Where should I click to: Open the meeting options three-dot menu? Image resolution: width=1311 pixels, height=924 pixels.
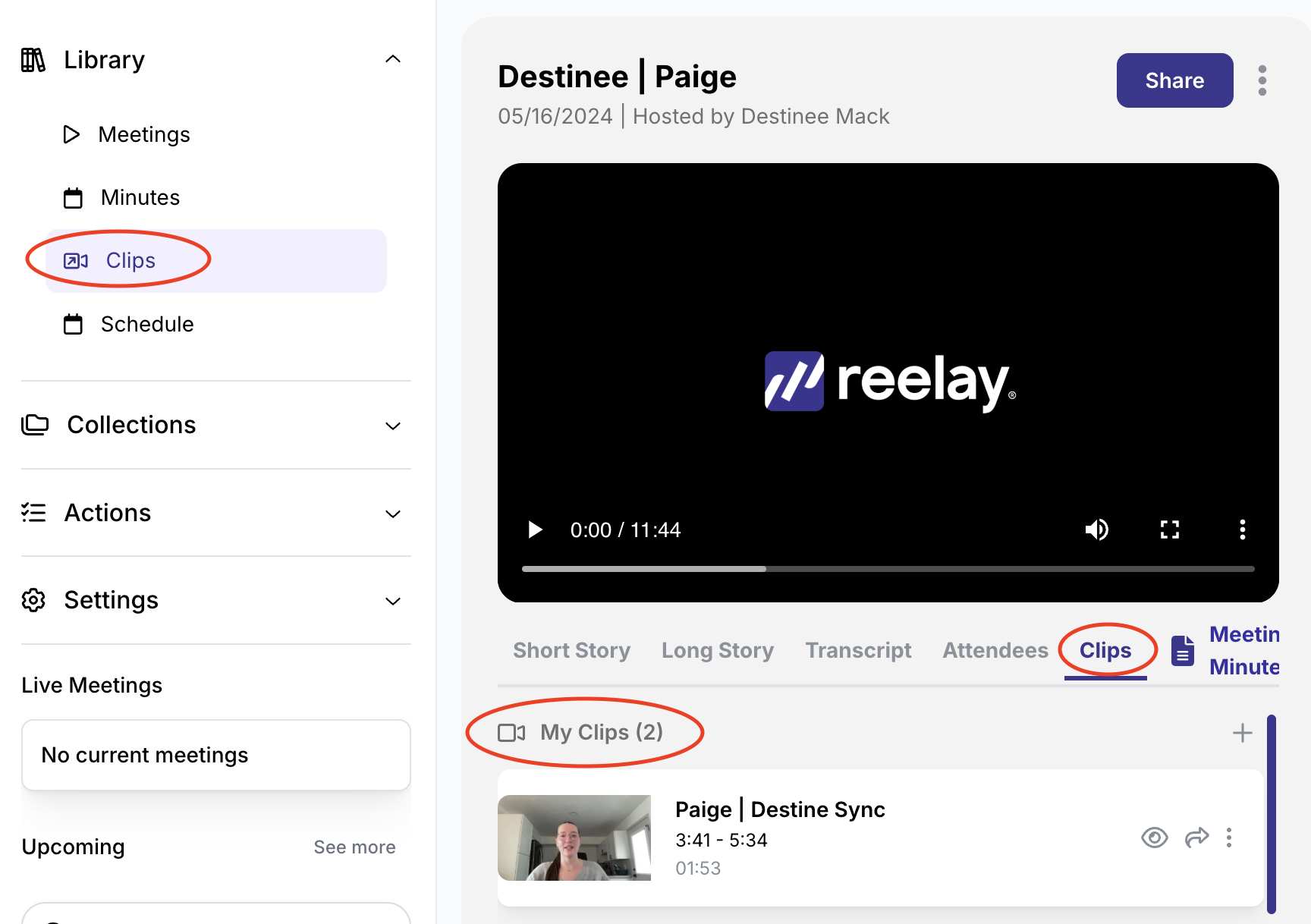[x=1262, y=80]
